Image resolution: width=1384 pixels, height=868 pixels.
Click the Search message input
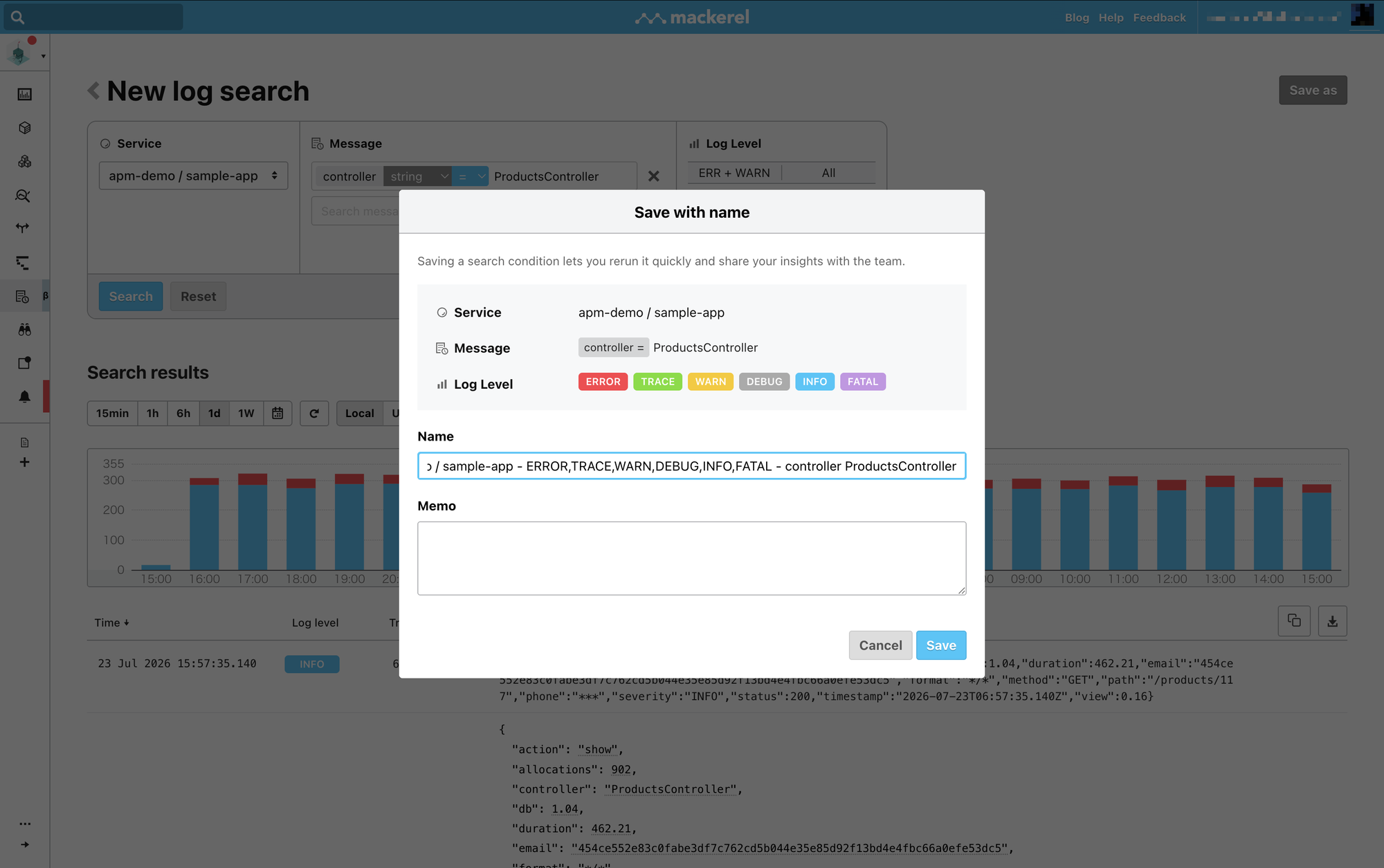356,212
